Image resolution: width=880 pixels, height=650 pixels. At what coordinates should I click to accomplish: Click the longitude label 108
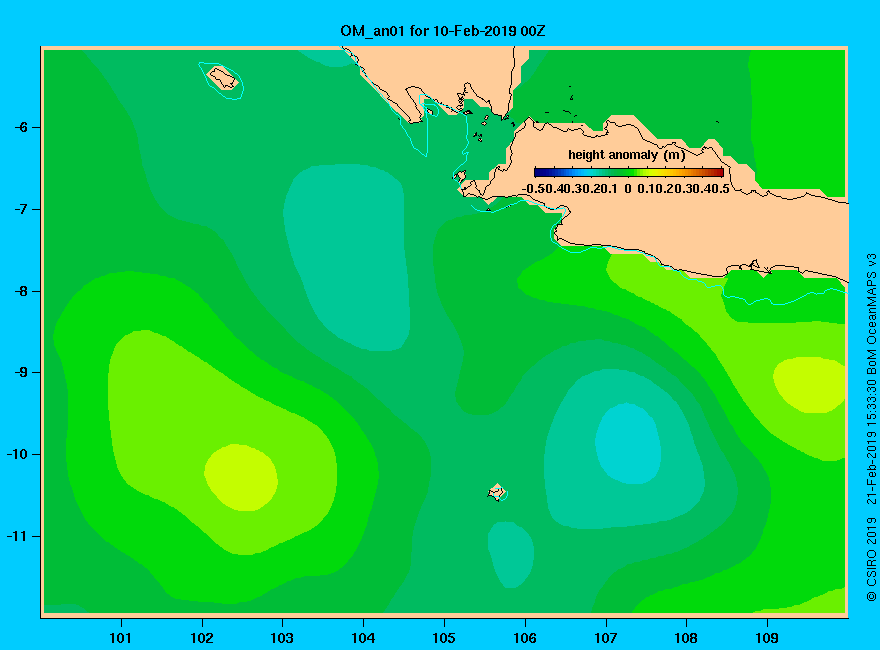pyautogui.click(x=686, y=638)
